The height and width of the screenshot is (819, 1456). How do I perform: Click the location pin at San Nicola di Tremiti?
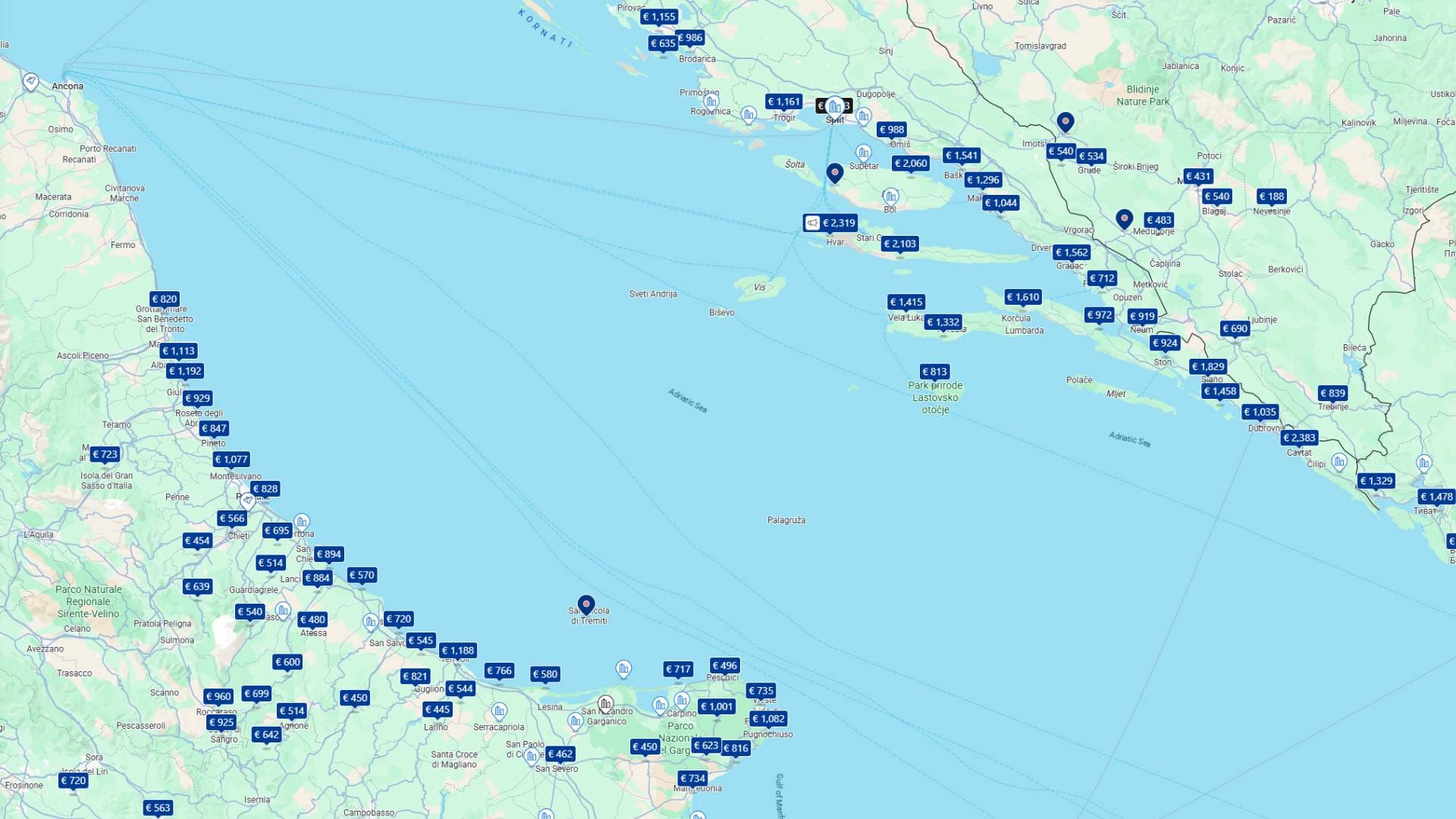[585, 604]
